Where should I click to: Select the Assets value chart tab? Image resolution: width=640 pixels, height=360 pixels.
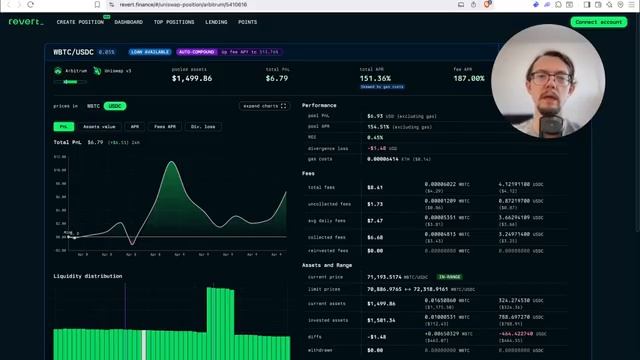click(99, 127)
